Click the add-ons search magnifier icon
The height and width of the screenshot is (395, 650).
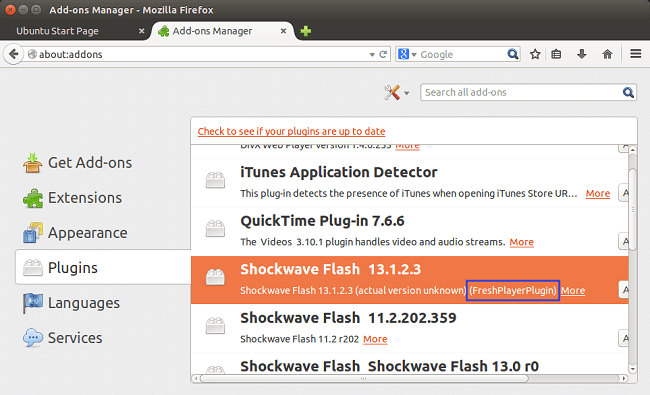click(x=628, y=92)
